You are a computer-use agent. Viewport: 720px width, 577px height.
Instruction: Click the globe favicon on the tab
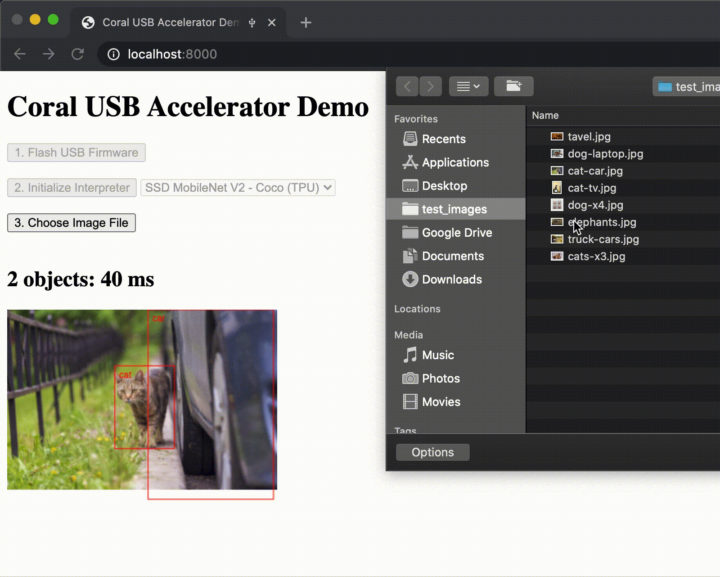pyautogui.click(x=88, y=22)
